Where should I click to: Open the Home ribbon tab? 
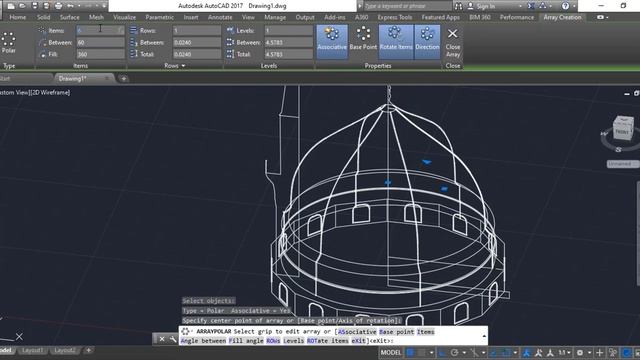(x=18, y=17)
